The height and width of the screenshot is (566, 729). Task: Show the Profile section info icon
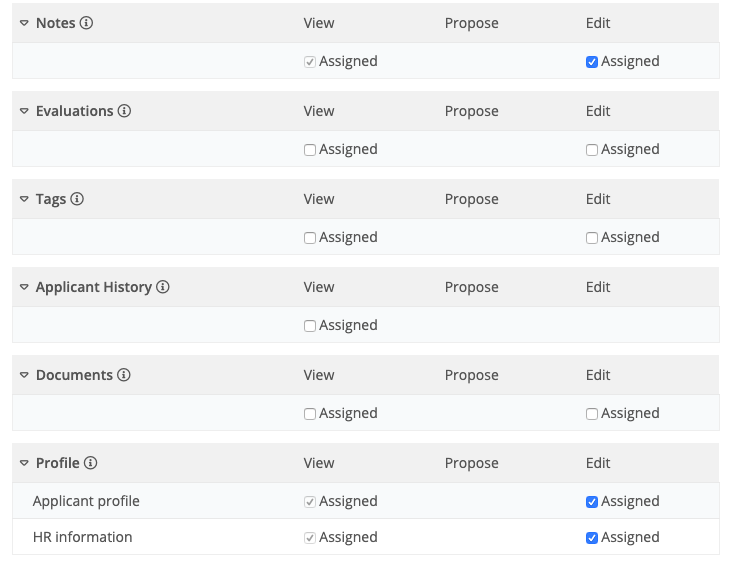(x=90, y=463)
